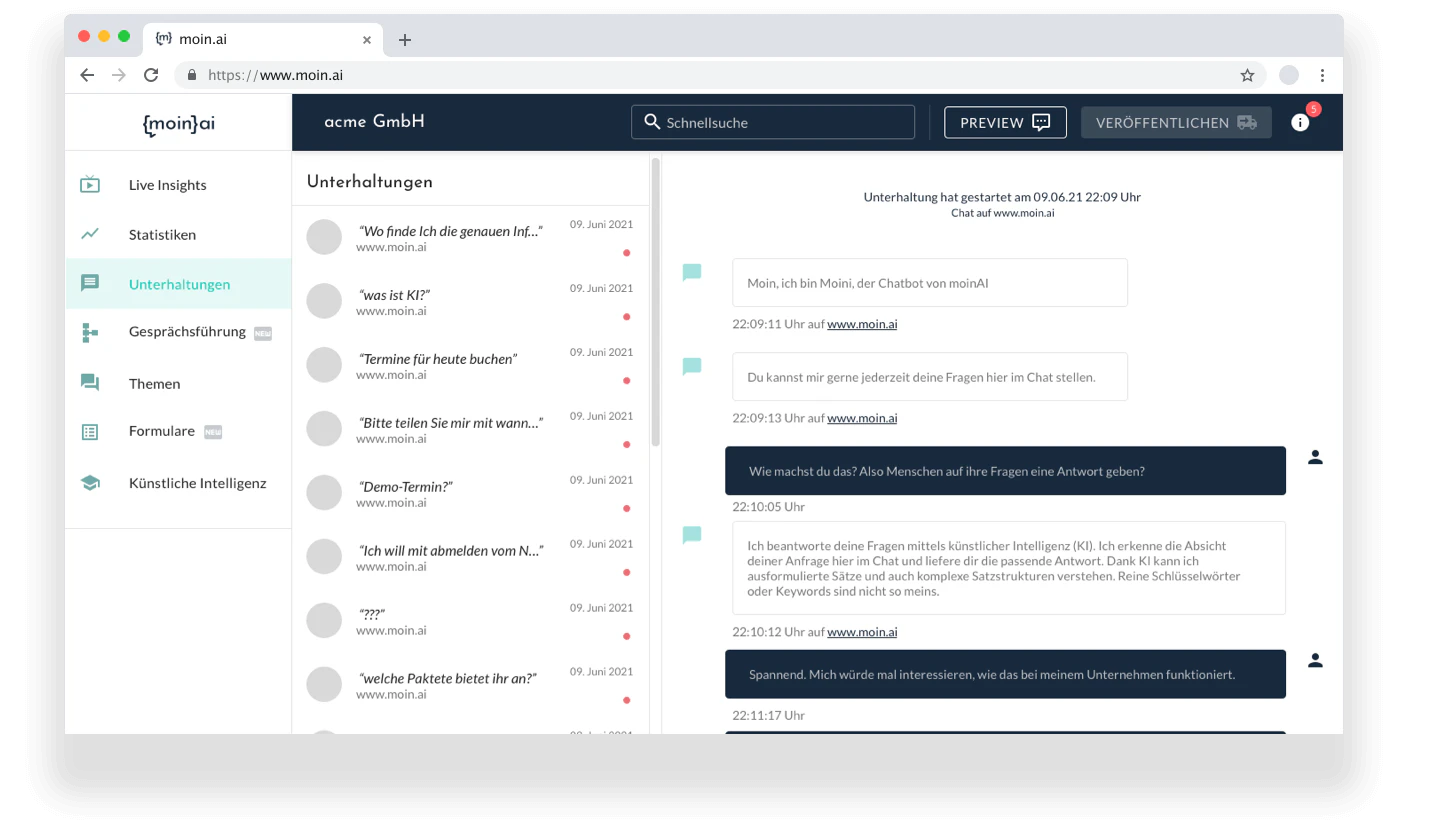The image size is (1429, 826).
Task: Select Unterhaltungen in the sidebar
Action: pyautogui.click(x=180, y=283)
